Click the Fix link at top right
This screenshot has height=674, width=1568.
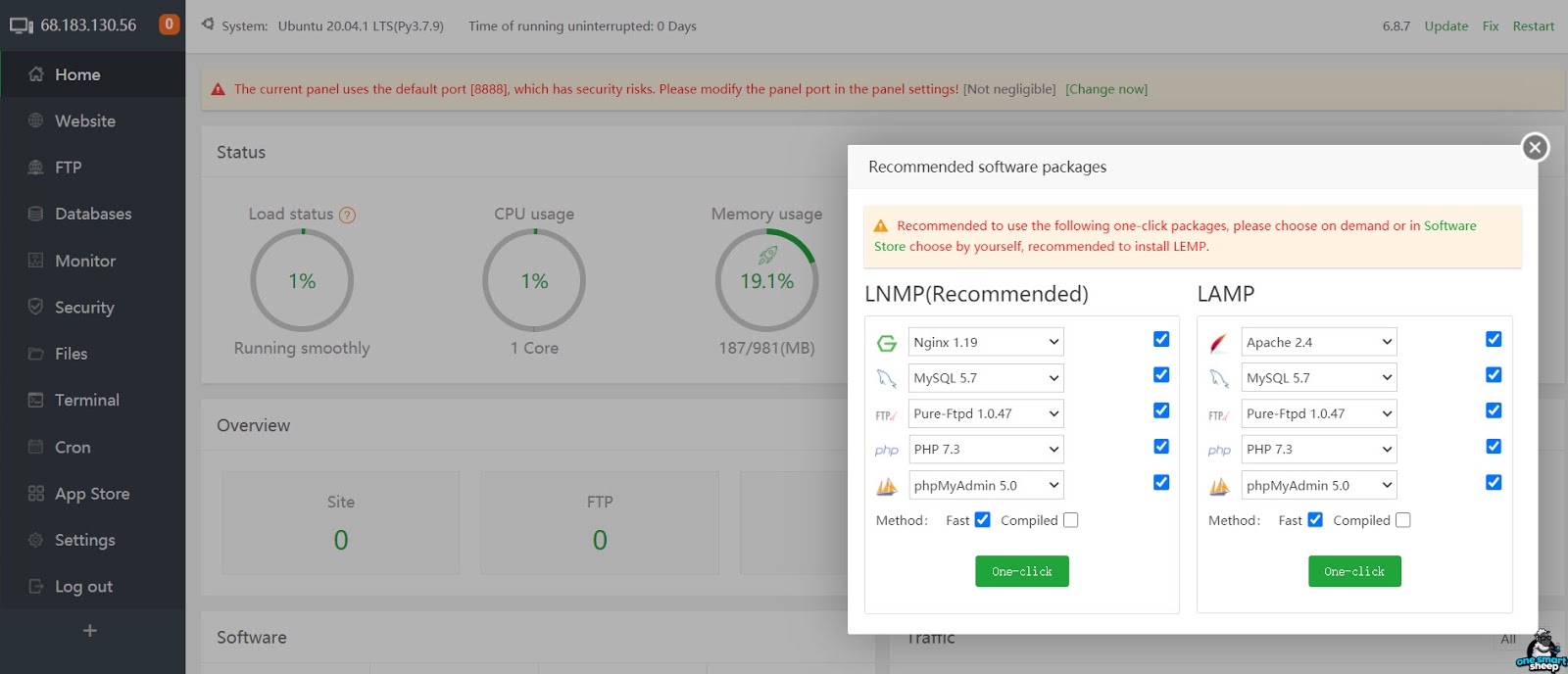point(1491,25)
